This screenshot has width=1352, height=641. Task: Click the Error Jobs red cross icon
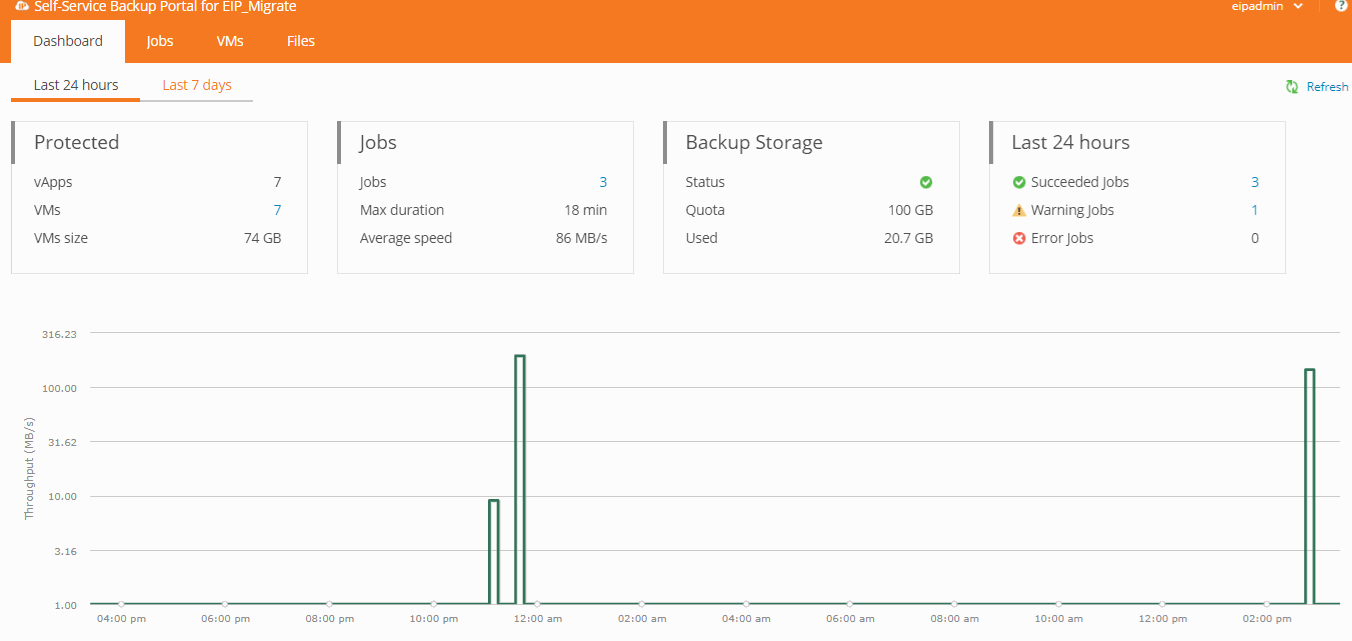pyautogui.click(x=1019, y=238)
